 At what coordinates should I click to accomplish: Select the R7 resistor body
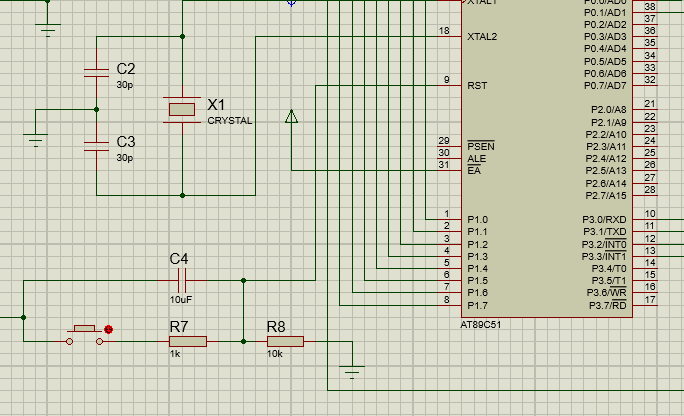coord(187,342)
